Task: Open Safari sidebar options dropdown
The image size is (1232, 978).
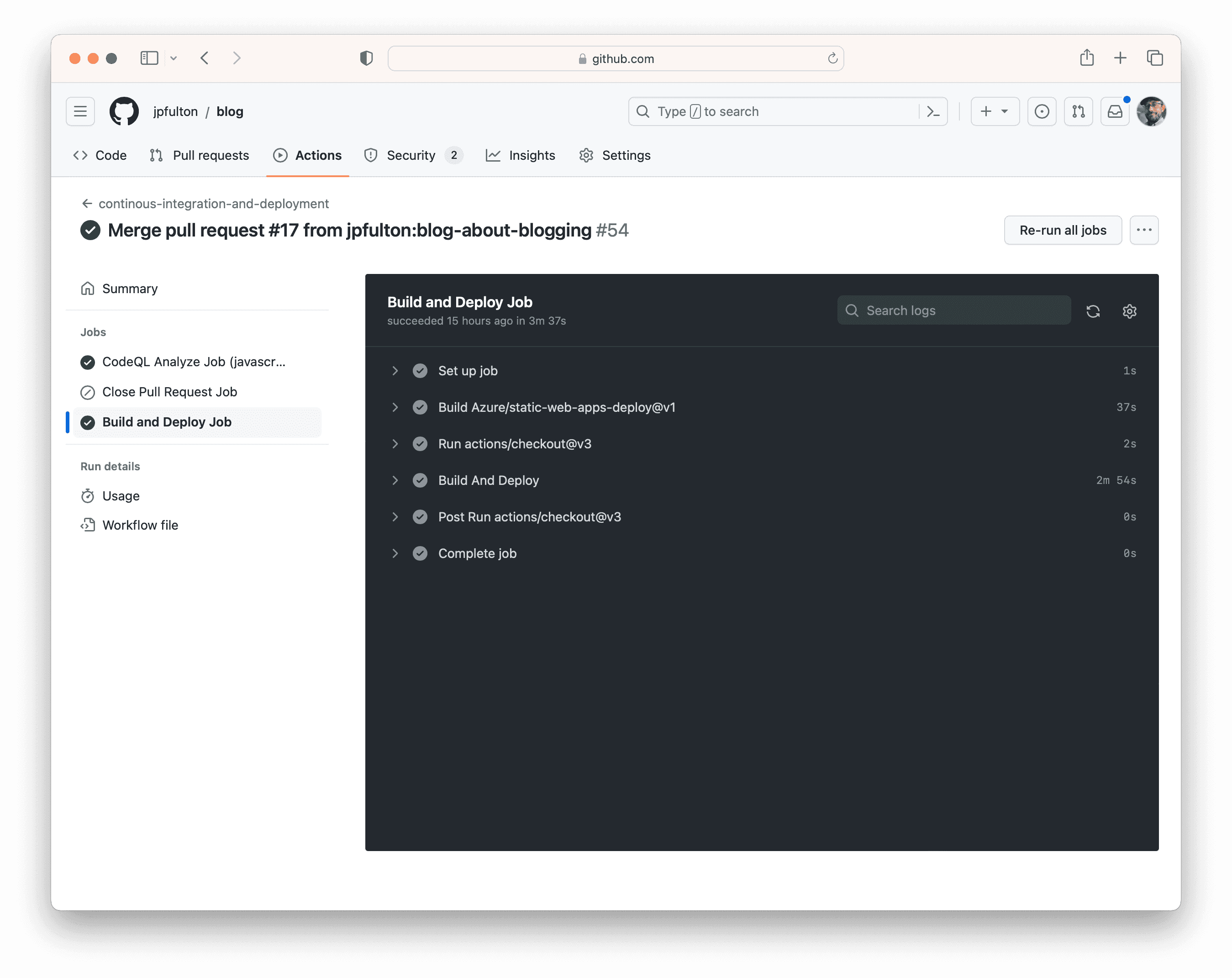Action: [174, 58]
